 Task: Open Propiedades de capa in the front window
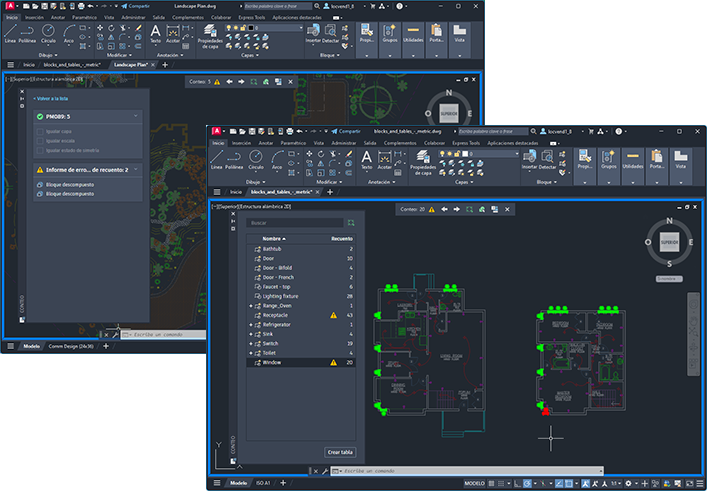pos(423,162)
